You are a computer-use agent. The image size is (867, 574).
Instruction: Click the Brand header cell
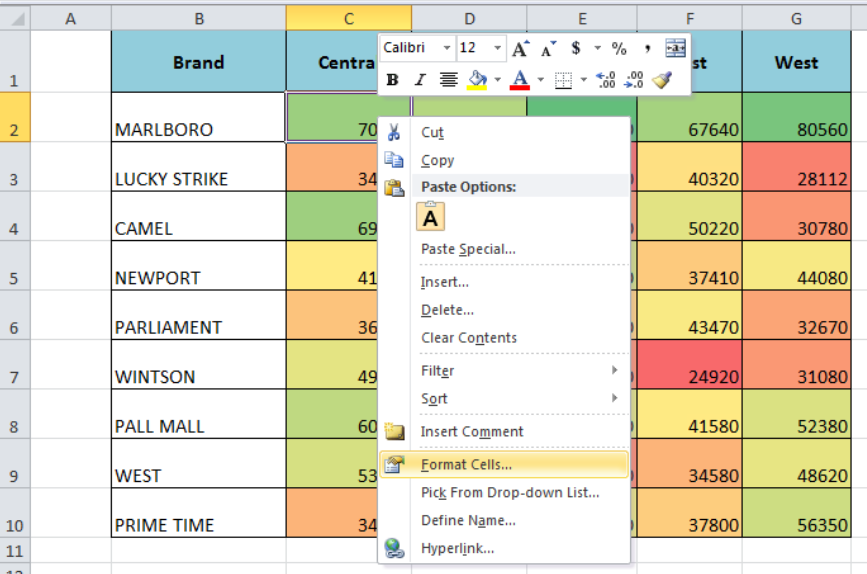pyautogui.click(x=199, y=61)
